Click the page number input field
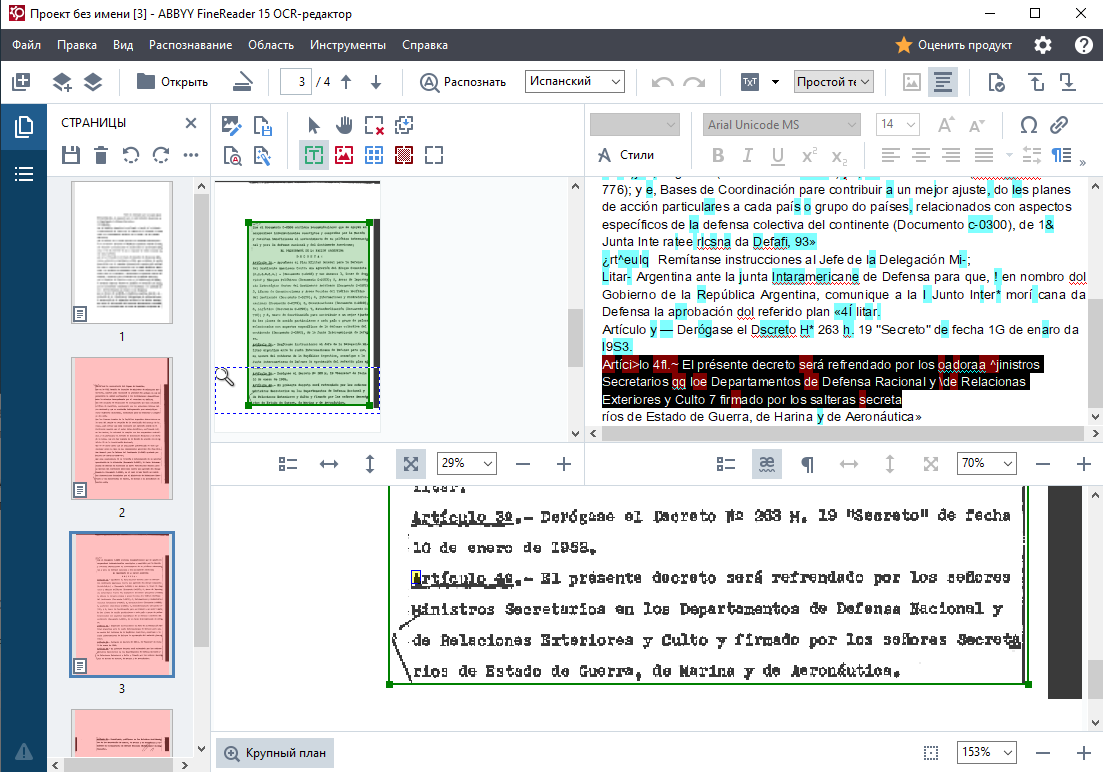 pyautogui.click(x=297, y=82)
